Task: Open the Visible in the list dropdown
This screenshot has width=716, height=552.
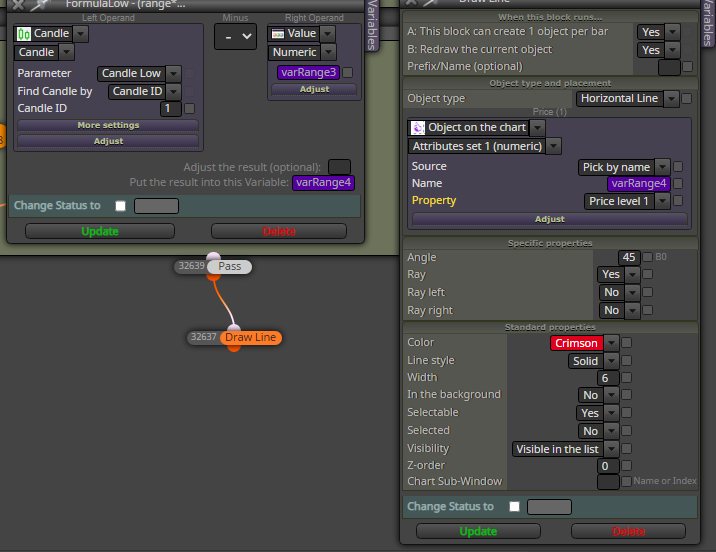Action: [x=611, y=449]
